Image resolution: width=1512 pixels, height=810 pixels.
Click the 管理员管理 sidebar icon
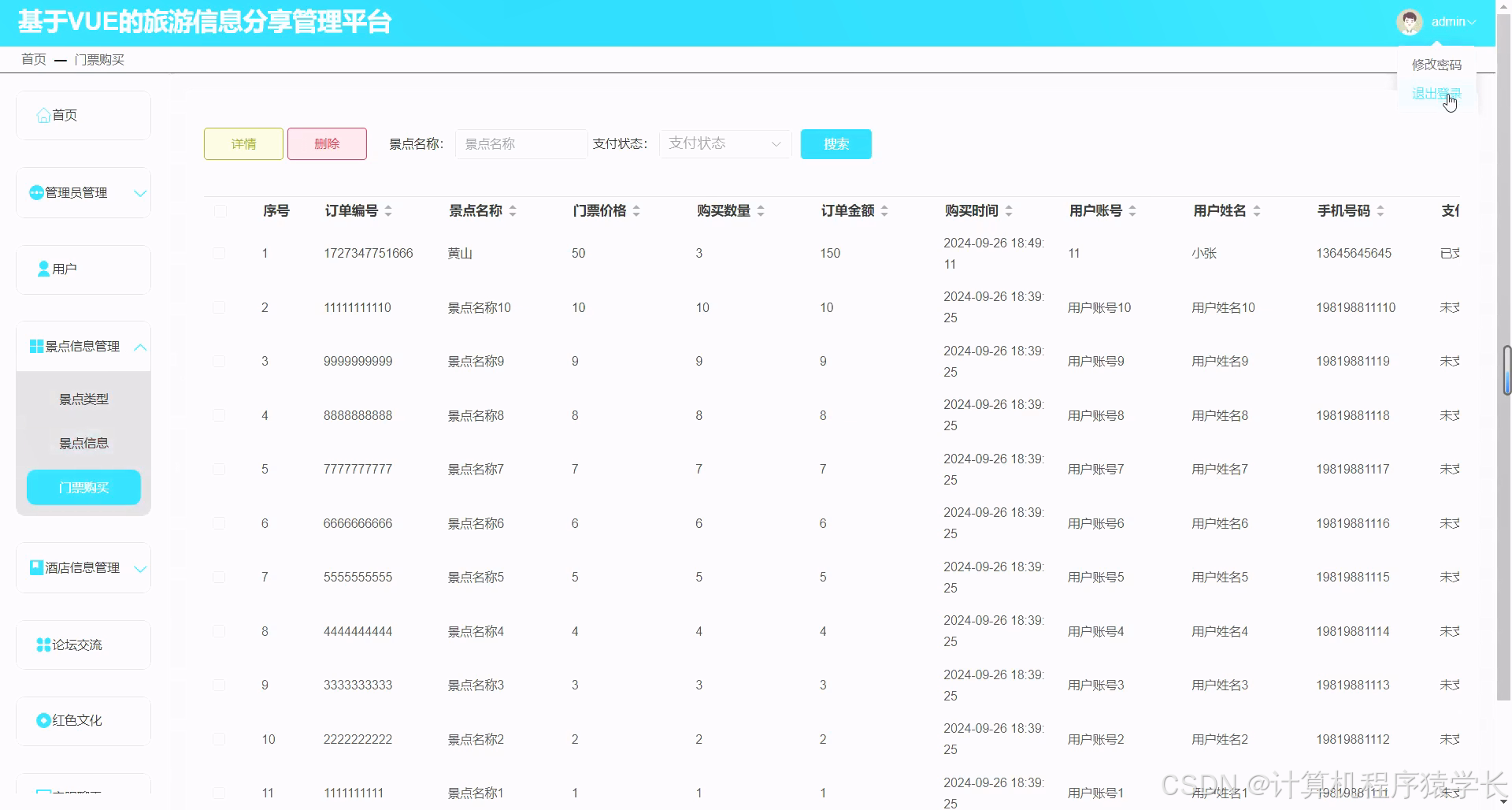(35, 192)
